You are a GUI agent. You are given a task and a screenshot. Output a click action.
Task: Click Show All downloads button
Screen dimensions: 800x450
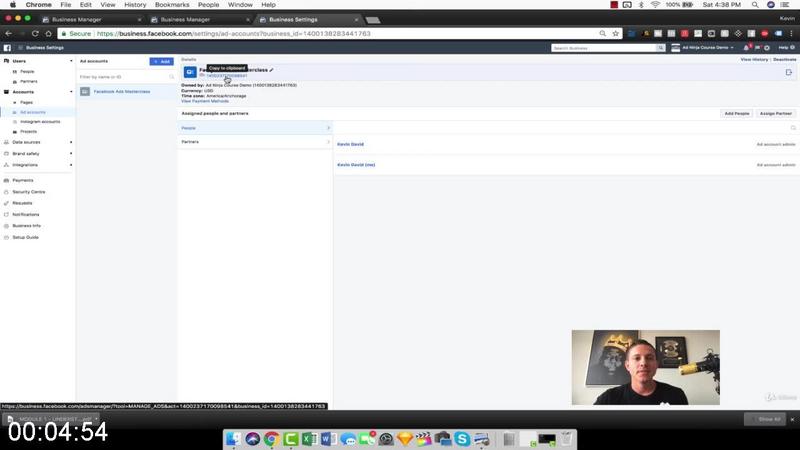tap(765, 419)
